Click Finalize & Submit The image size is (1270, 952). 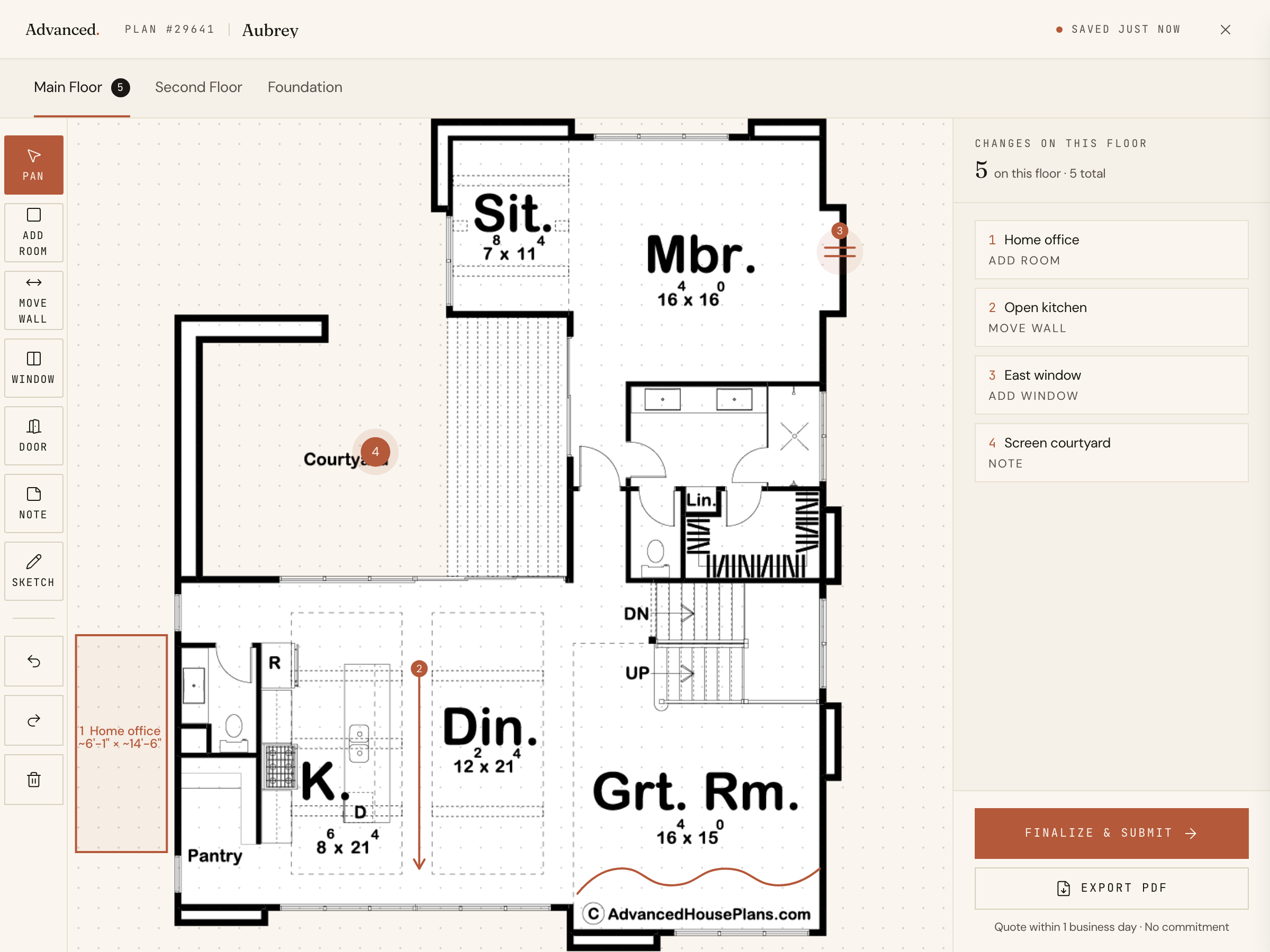(x=1112, y=833)
